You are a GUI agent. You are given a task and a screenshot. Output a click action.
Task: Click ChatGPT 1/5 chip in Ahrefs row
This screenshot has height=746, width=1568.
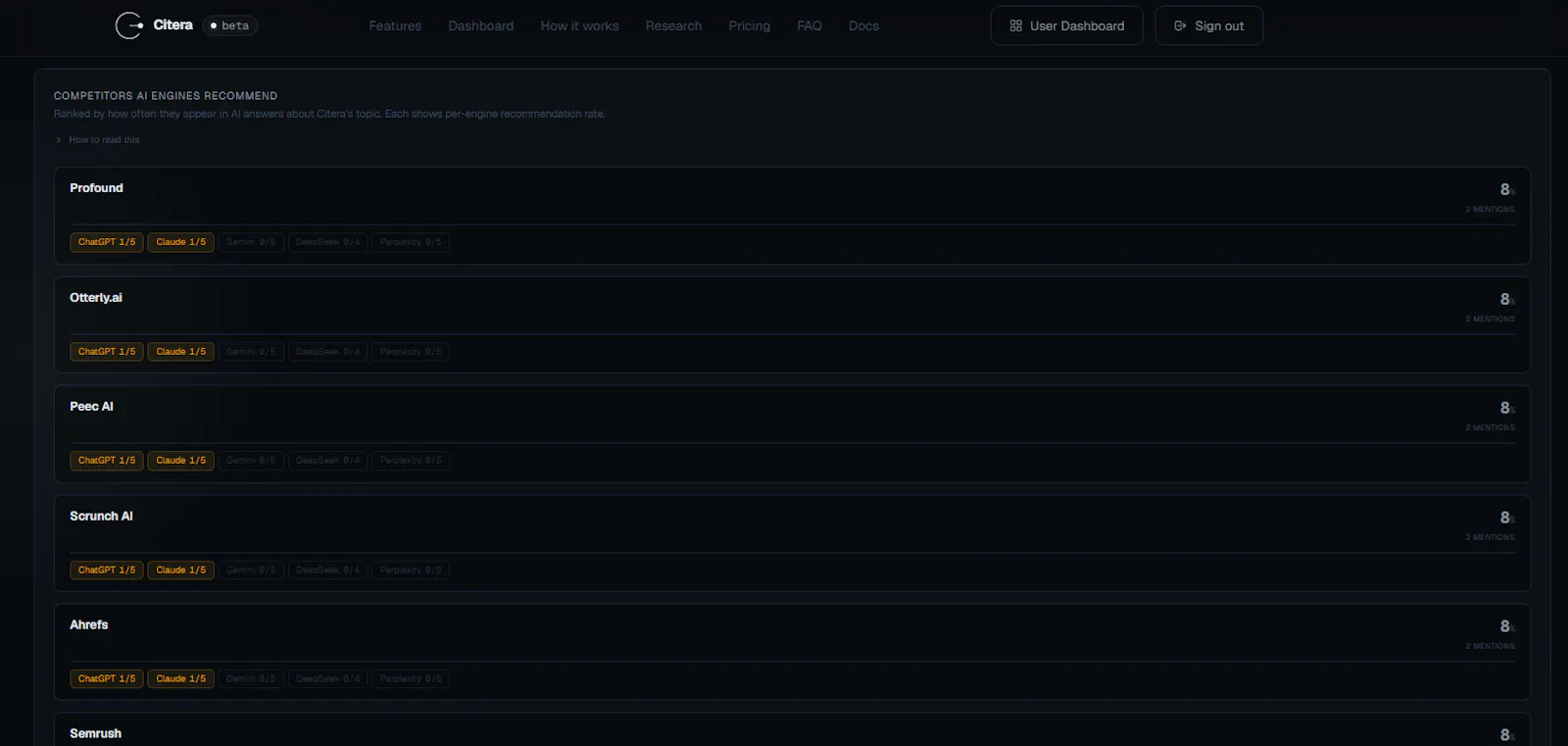[x=107, y=679]
